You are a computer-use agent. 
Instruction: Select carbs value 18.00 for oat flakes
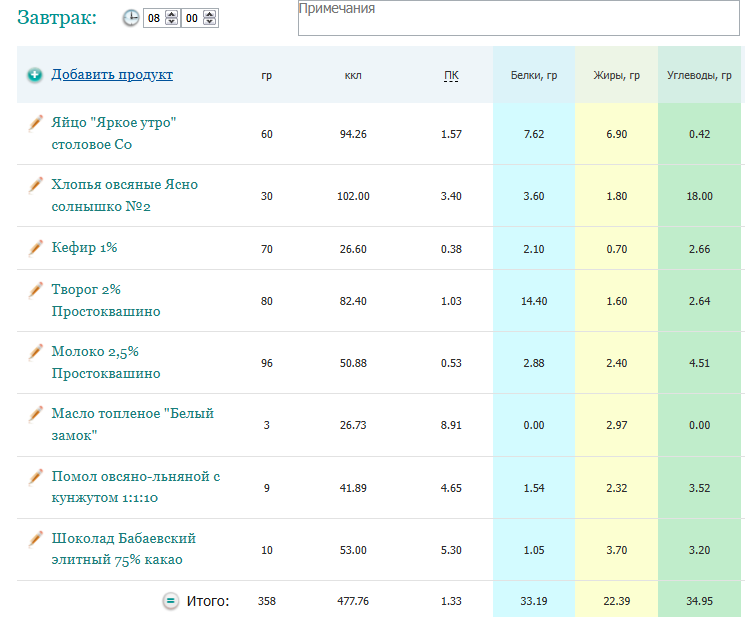tap(699, 196)
